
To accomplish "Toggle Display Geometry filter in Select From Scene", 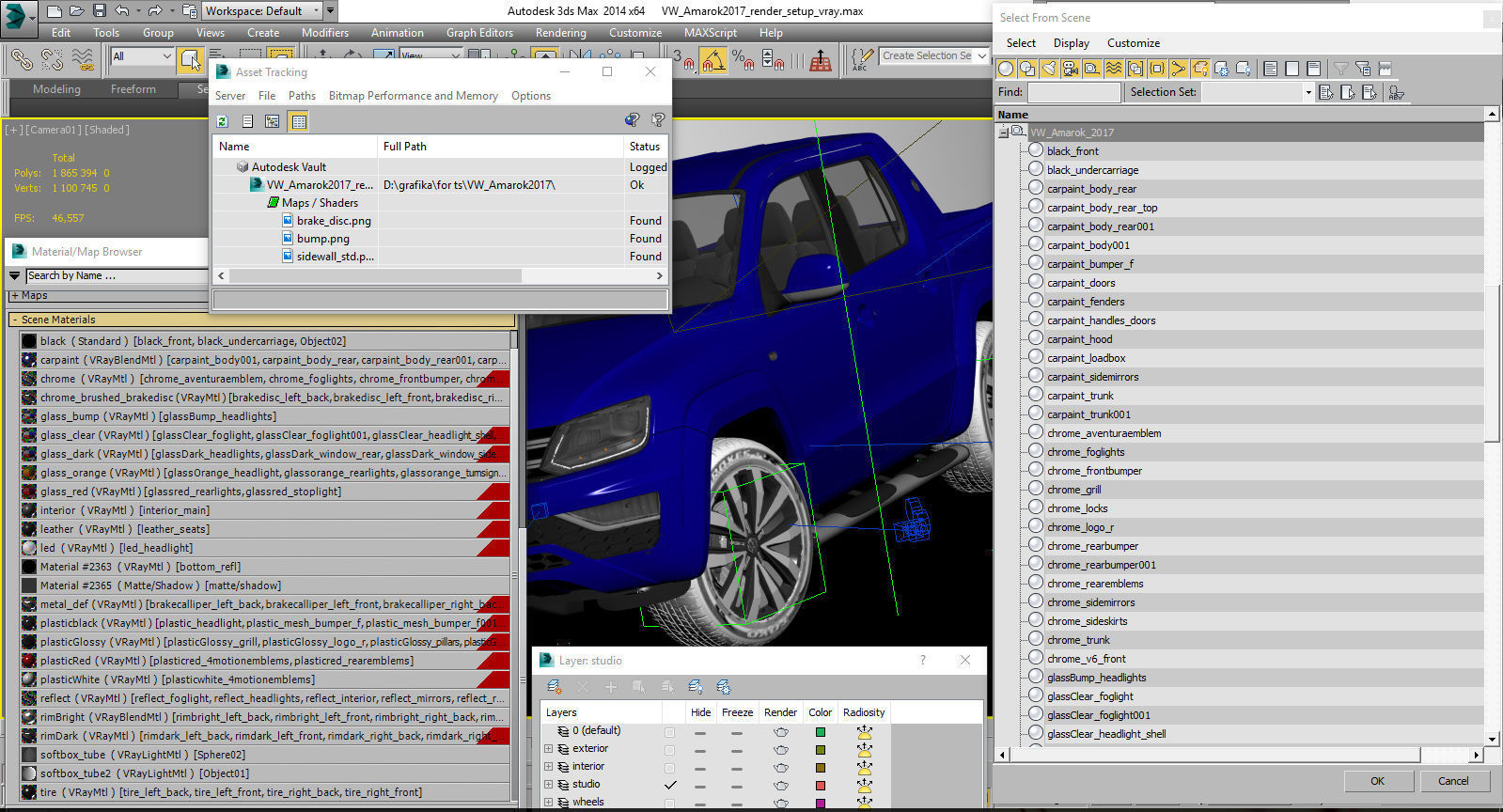I will coord(1006,69).
